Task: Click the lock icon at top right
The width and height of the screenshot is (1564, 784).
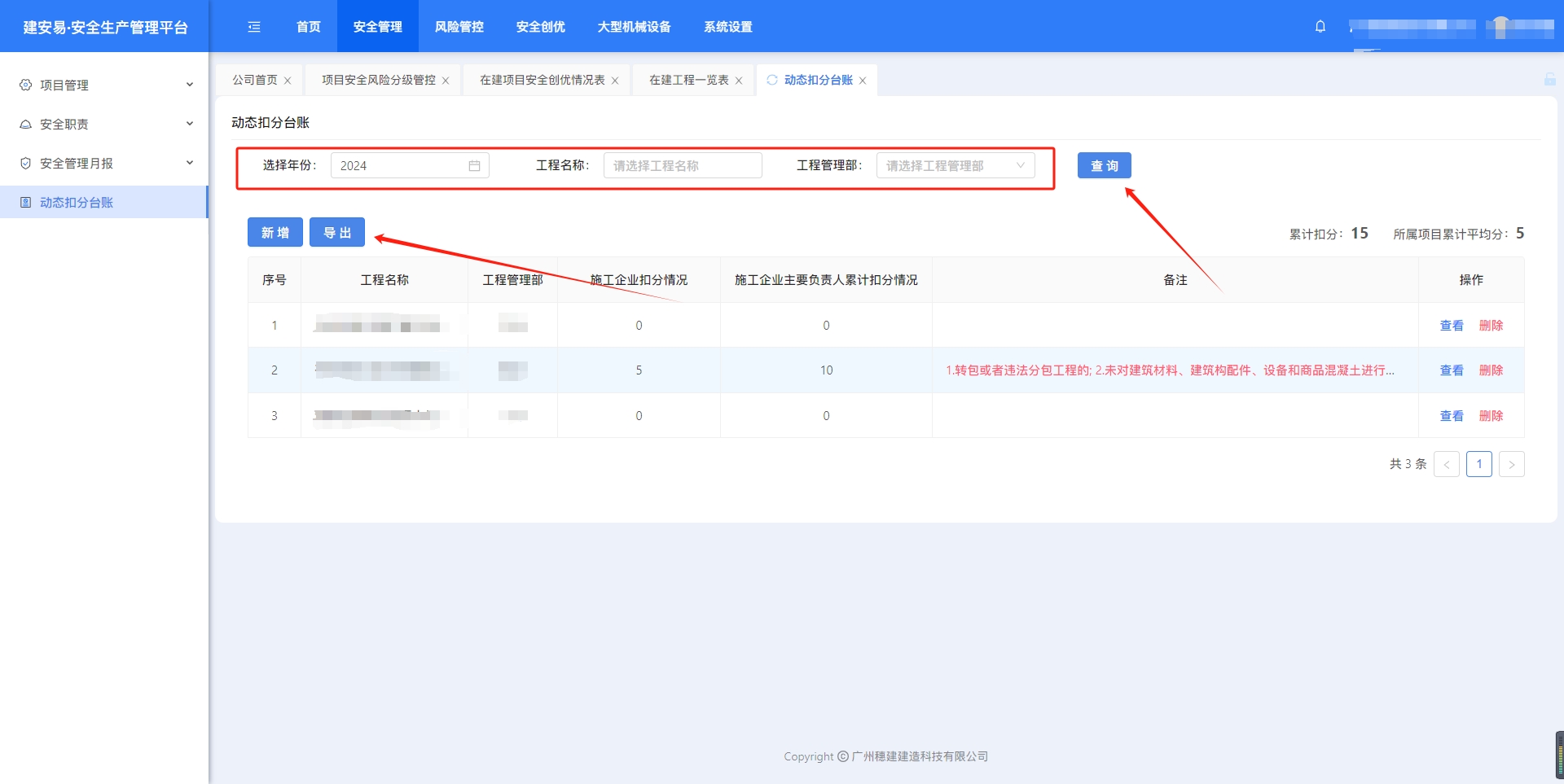Action: (1549, 79)
